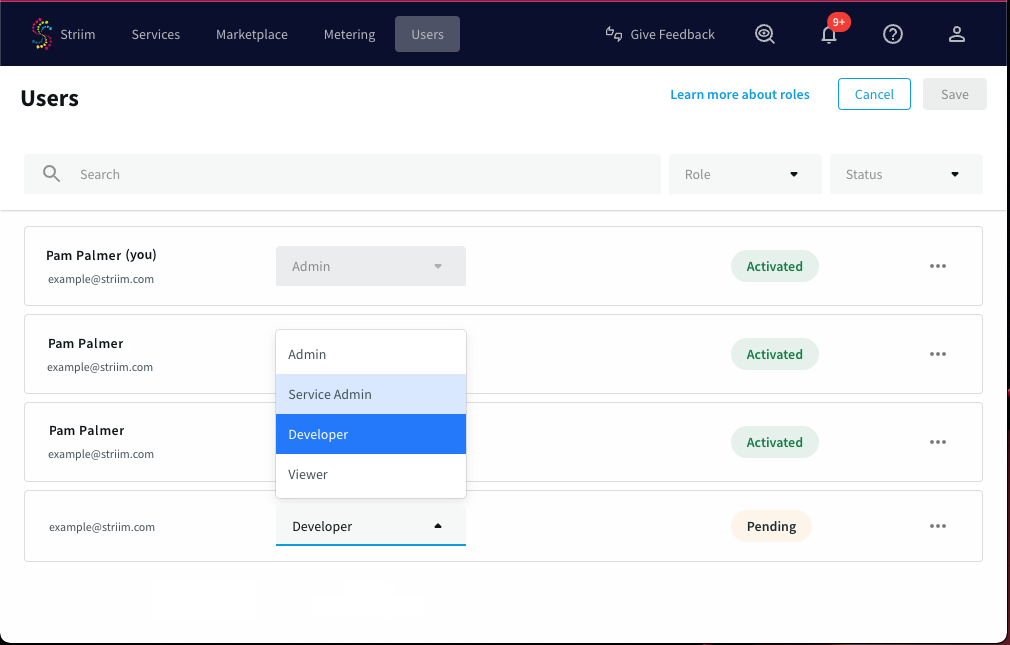Viewport: 1010px width, 645px height.
Task: Focus the Search users field
Action: tap(343, 174)
